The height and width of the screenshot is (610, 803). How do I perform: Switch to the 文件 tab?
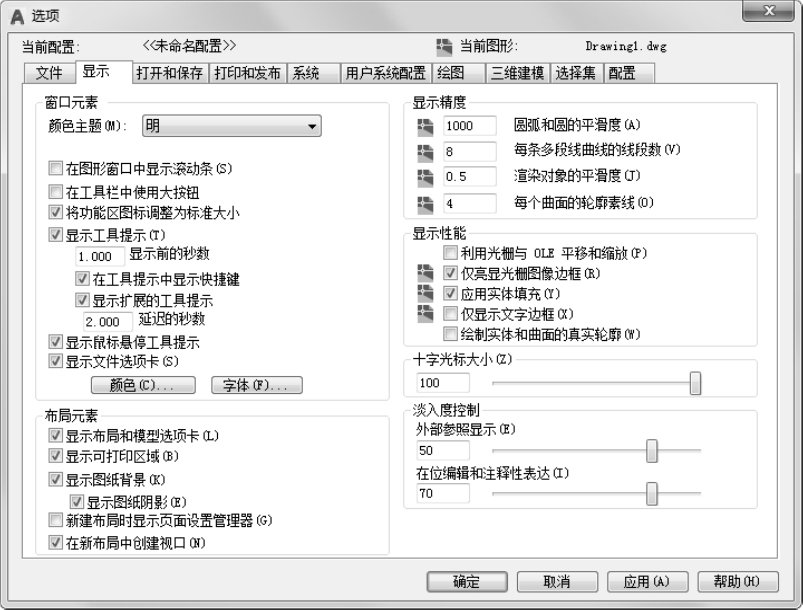[49, 73]
